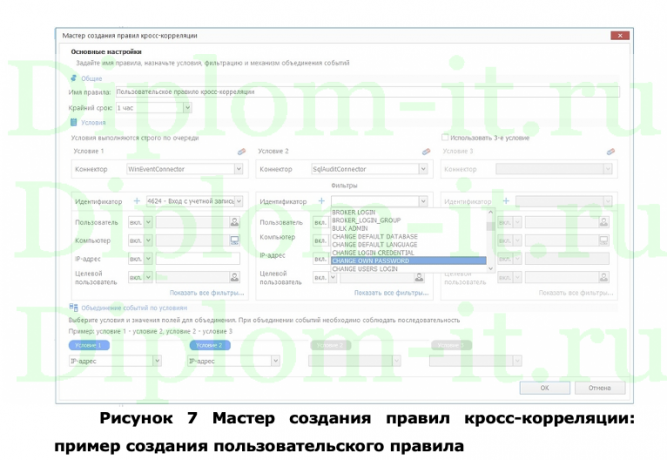
Task: Open 'вкл.' dropdown for Условие 1 Пользователь
Action: click(149, 221)
